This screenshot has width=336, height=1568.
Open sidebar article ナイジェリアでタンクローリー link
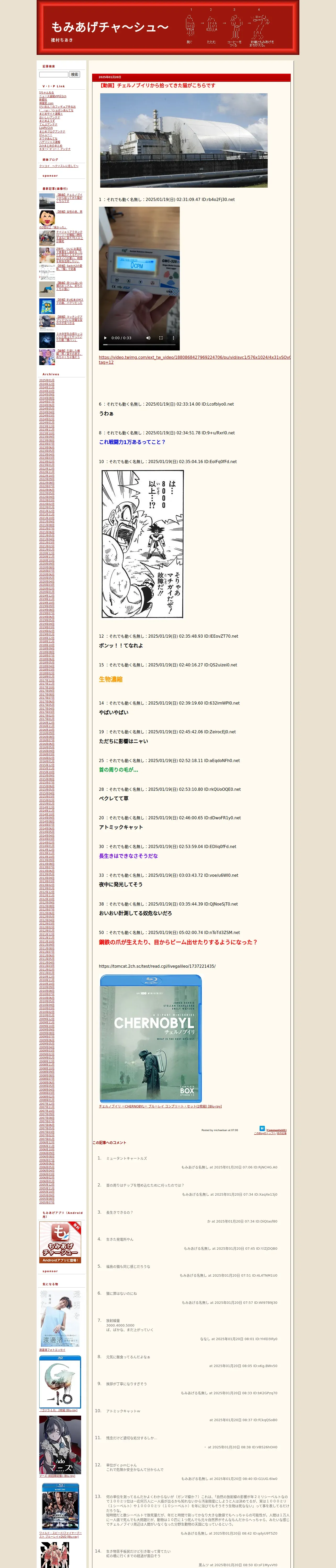(70, 236)
